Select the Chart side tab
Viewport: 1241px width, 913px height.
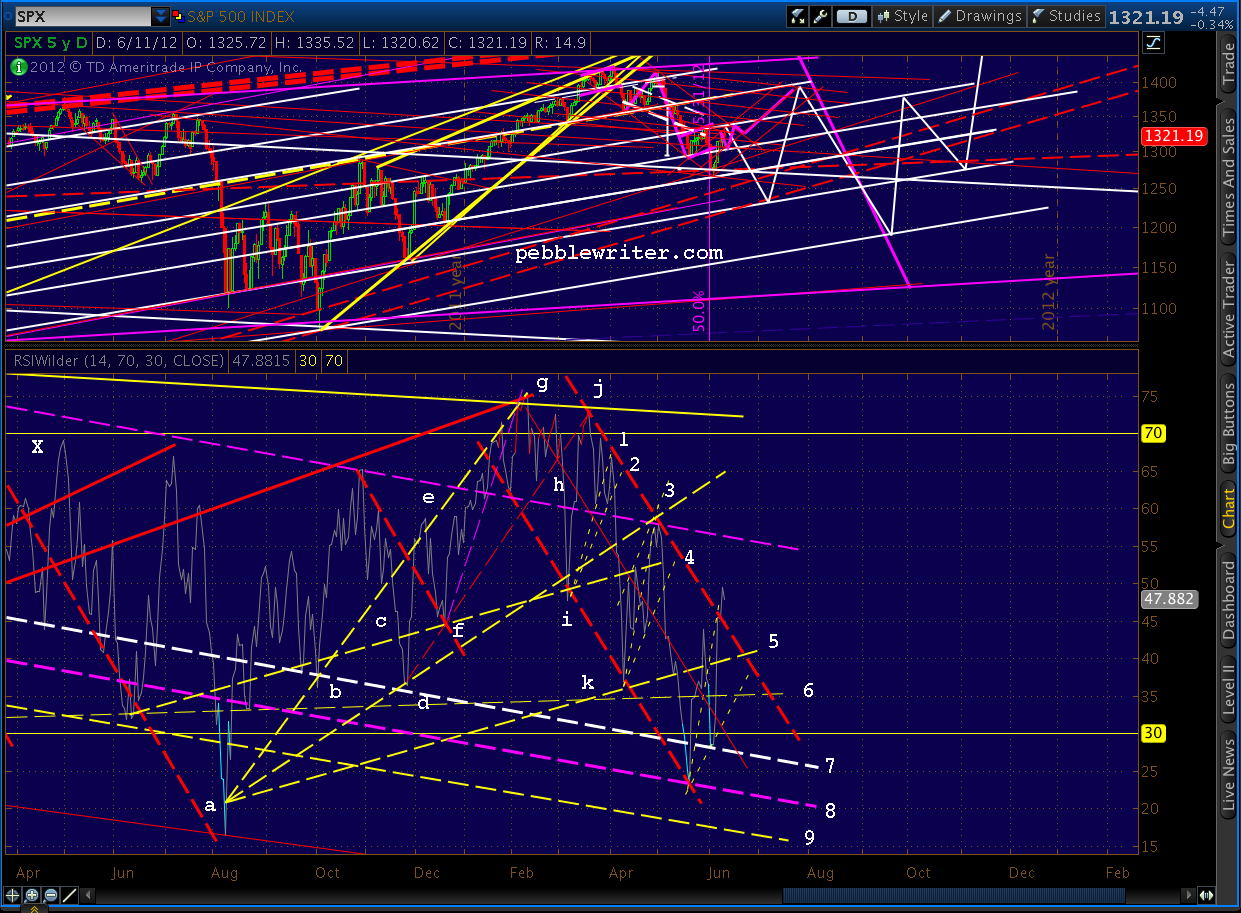click(1229, 510)
